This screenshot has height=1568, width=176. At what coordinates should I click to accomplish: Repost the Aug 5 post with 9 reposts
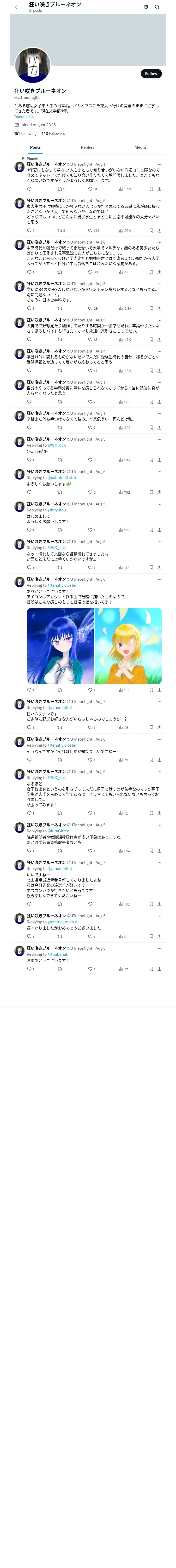61,231
